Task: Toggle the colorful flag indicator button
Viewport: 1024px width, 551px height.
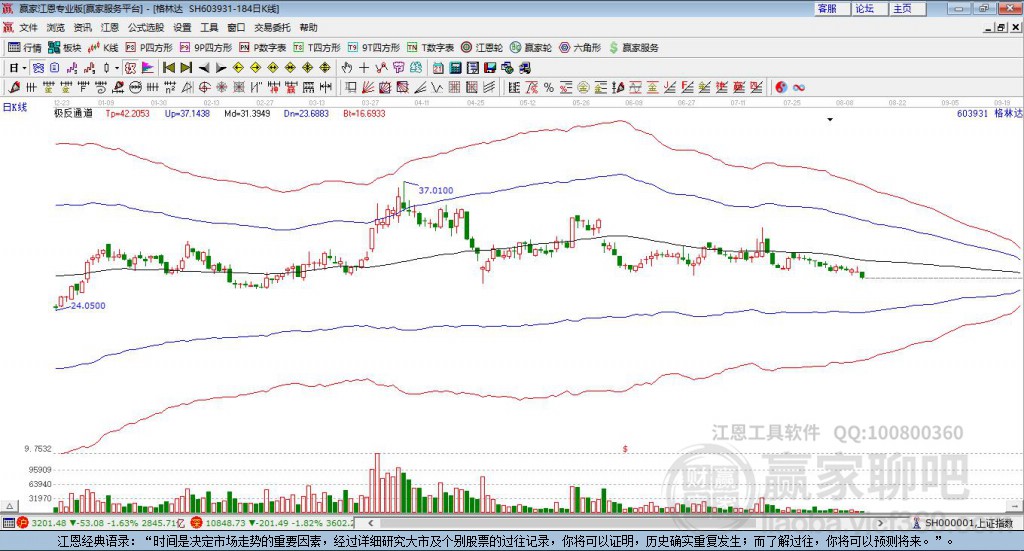Action: point(148,68)
